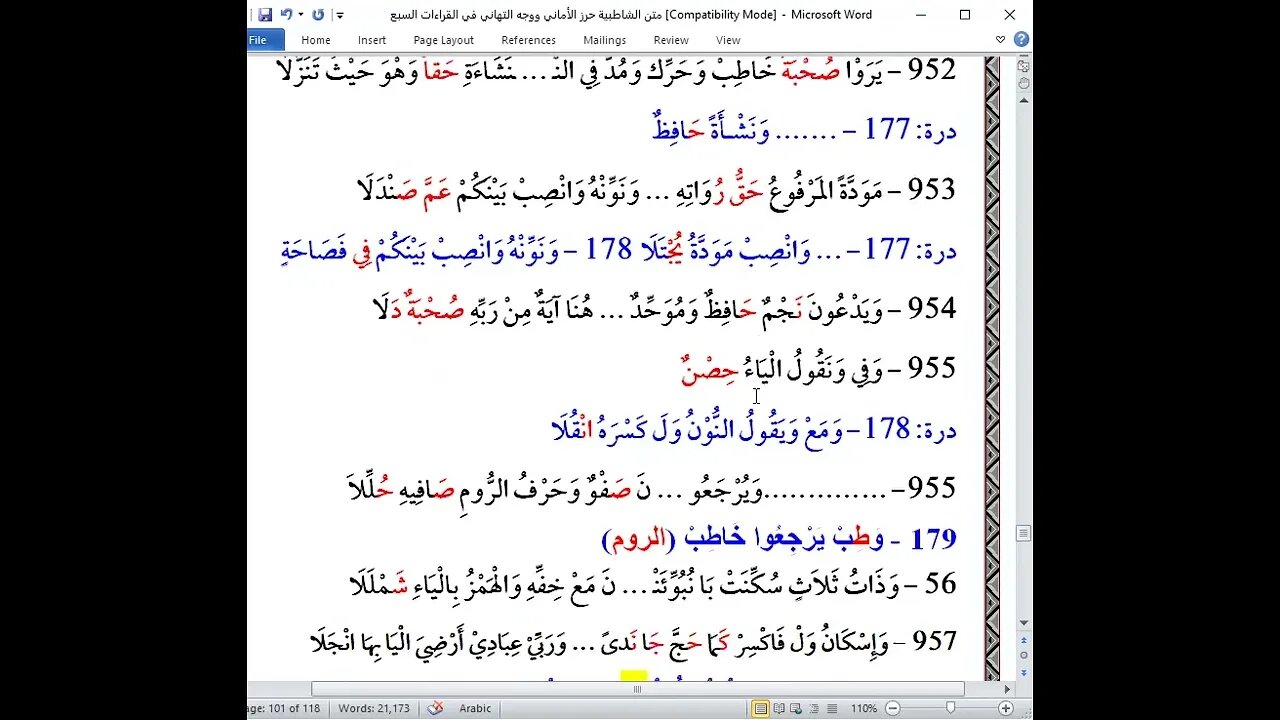
Task: Zoom out with the minus button
Action: pos(892,708)
